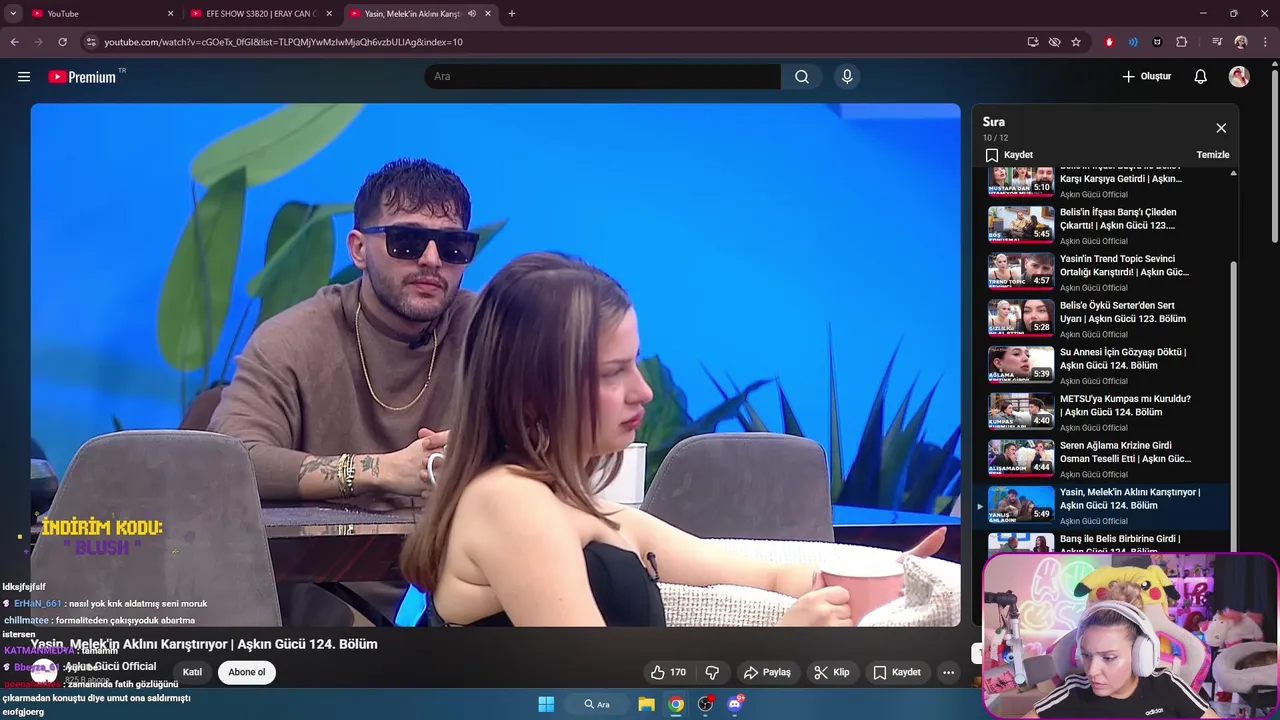Click the main video player frame

click(x=495, y=365)
